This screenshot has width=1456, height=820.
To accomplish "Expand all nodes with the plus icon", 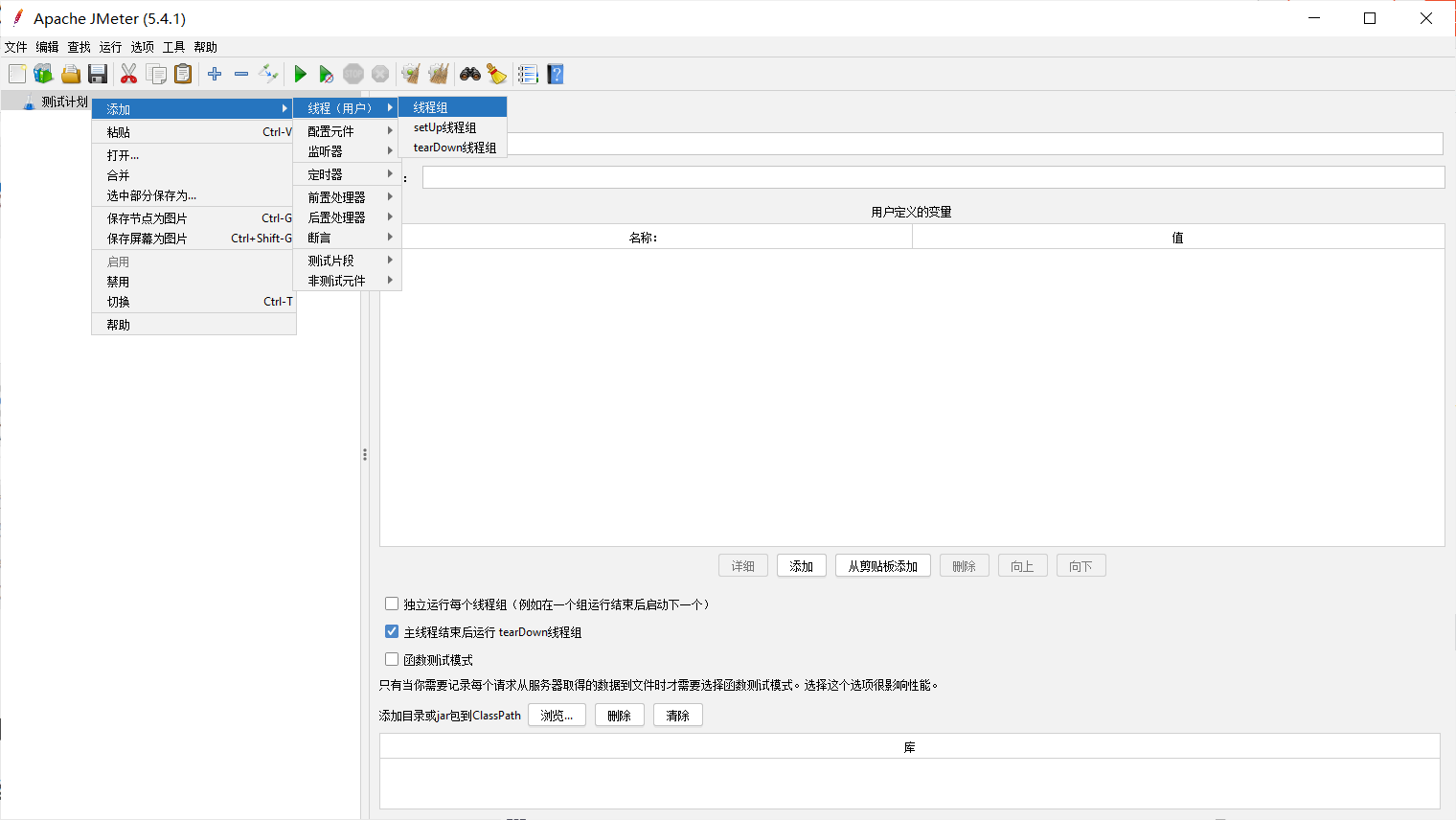I will [215, 74].
